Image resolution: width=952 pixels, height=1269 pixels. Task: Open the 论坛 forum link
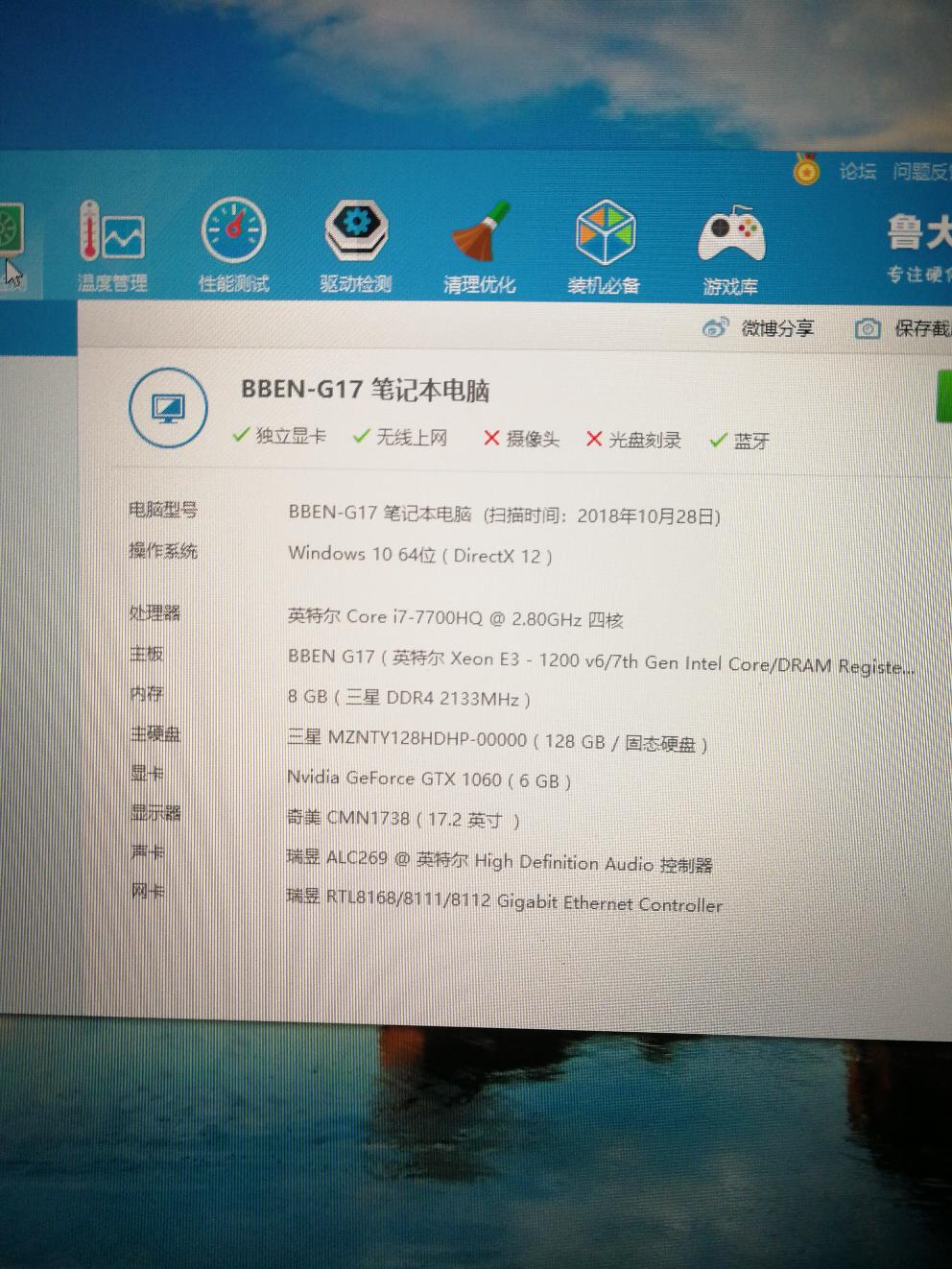857,172
